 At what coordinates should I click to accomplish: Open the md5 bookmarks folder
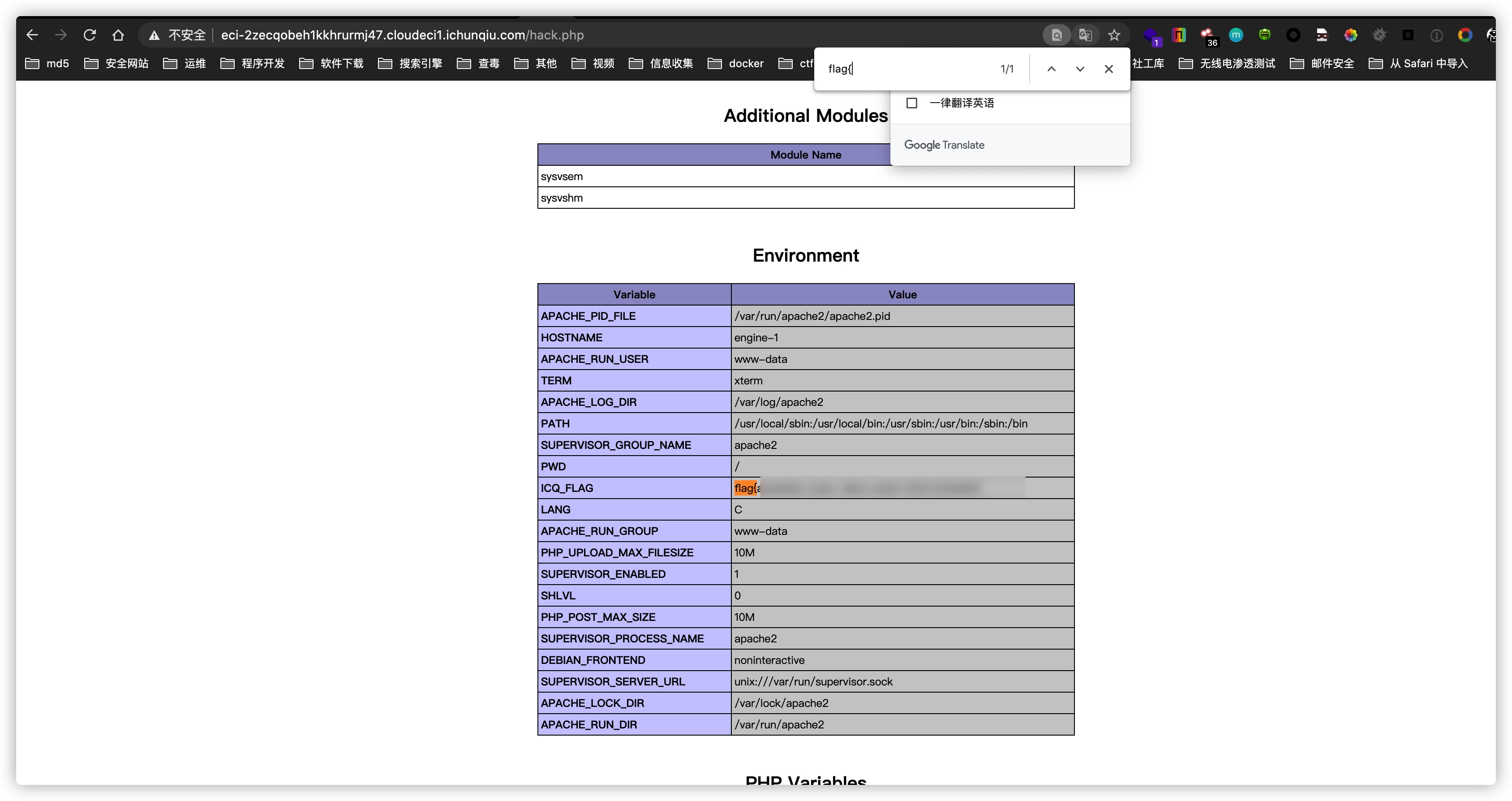(47, 64)
